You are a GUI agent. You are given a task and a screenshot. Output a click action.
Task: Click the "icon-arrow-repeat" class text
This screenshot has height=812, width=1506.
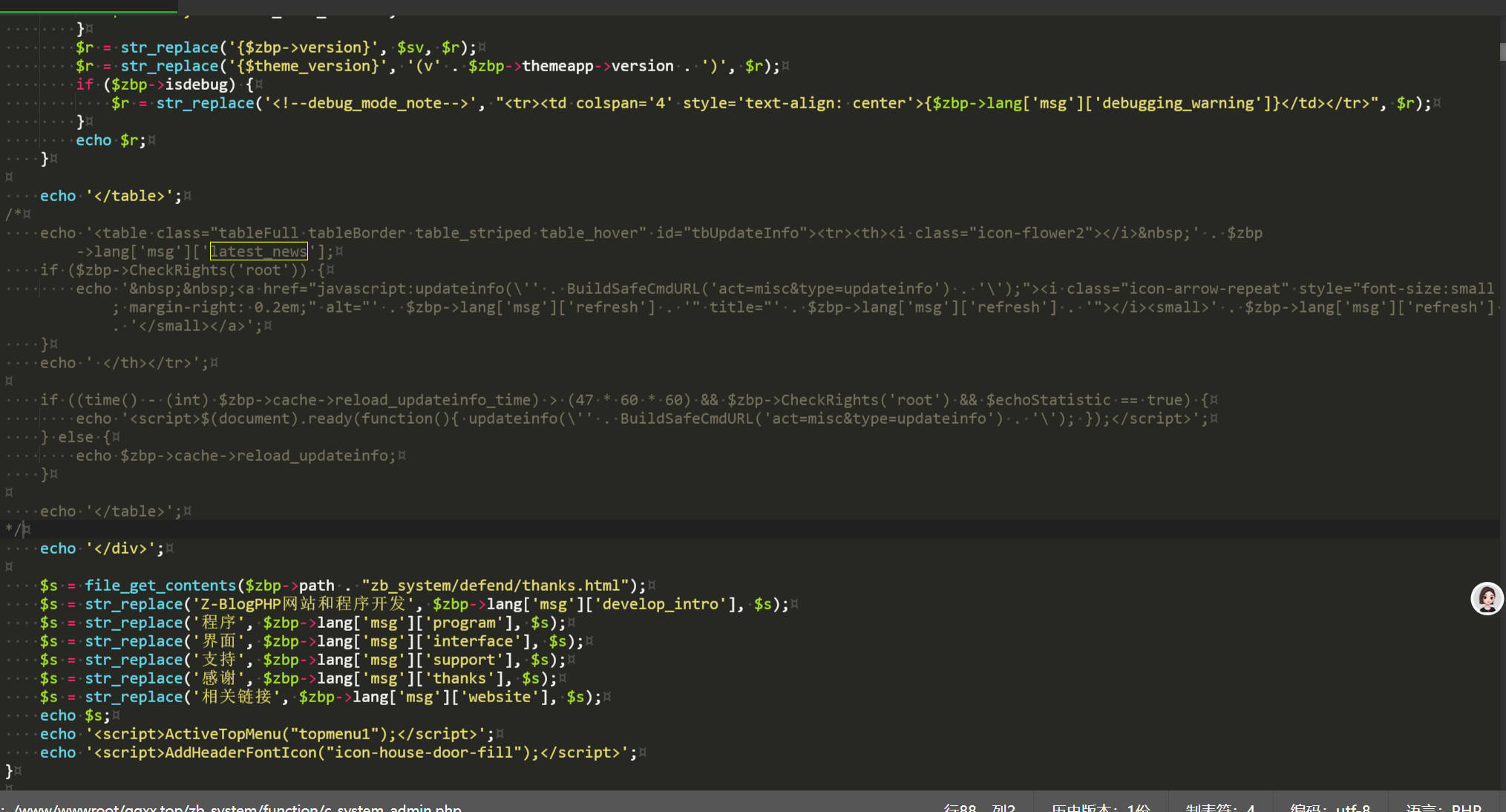1210,289
